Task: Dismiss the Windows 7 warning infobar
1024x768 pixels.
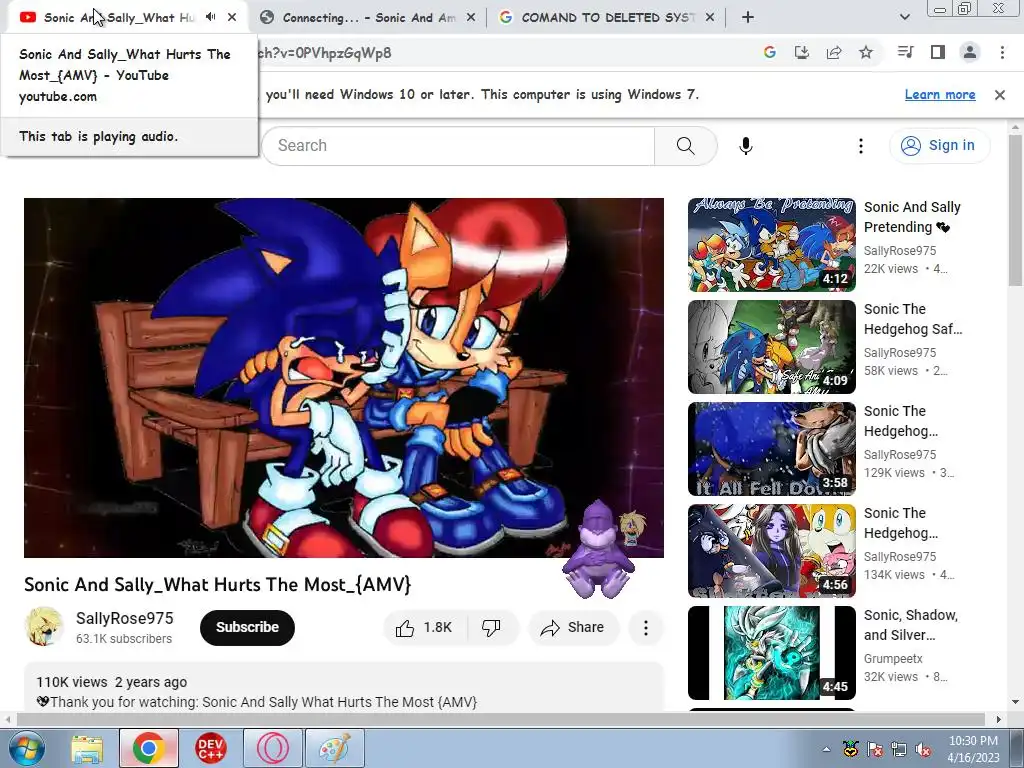Action: coord(999,95)
